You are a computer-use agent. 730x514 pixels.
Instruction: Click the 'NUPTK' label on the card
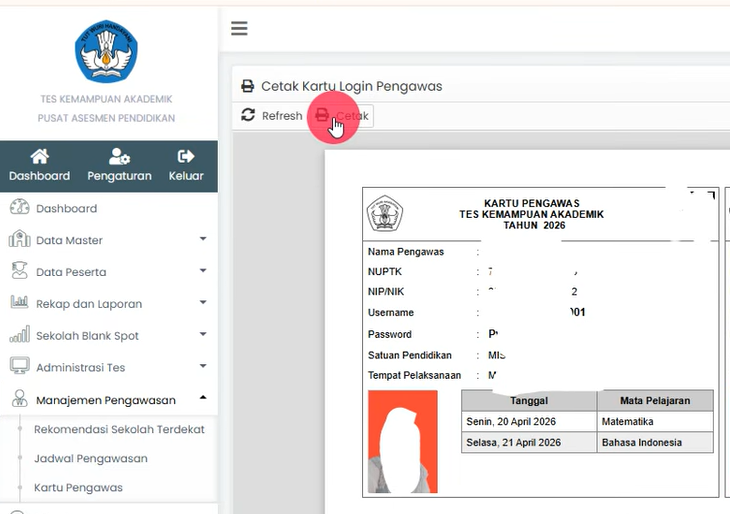pyautogui.click(x=385, y=271)
